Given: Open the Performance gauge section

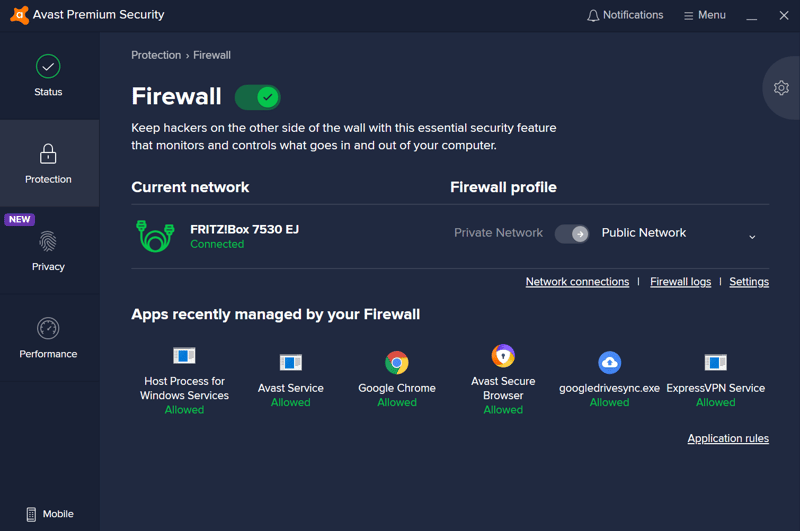Looking at the screenshot, I should (x=48, y=329).
